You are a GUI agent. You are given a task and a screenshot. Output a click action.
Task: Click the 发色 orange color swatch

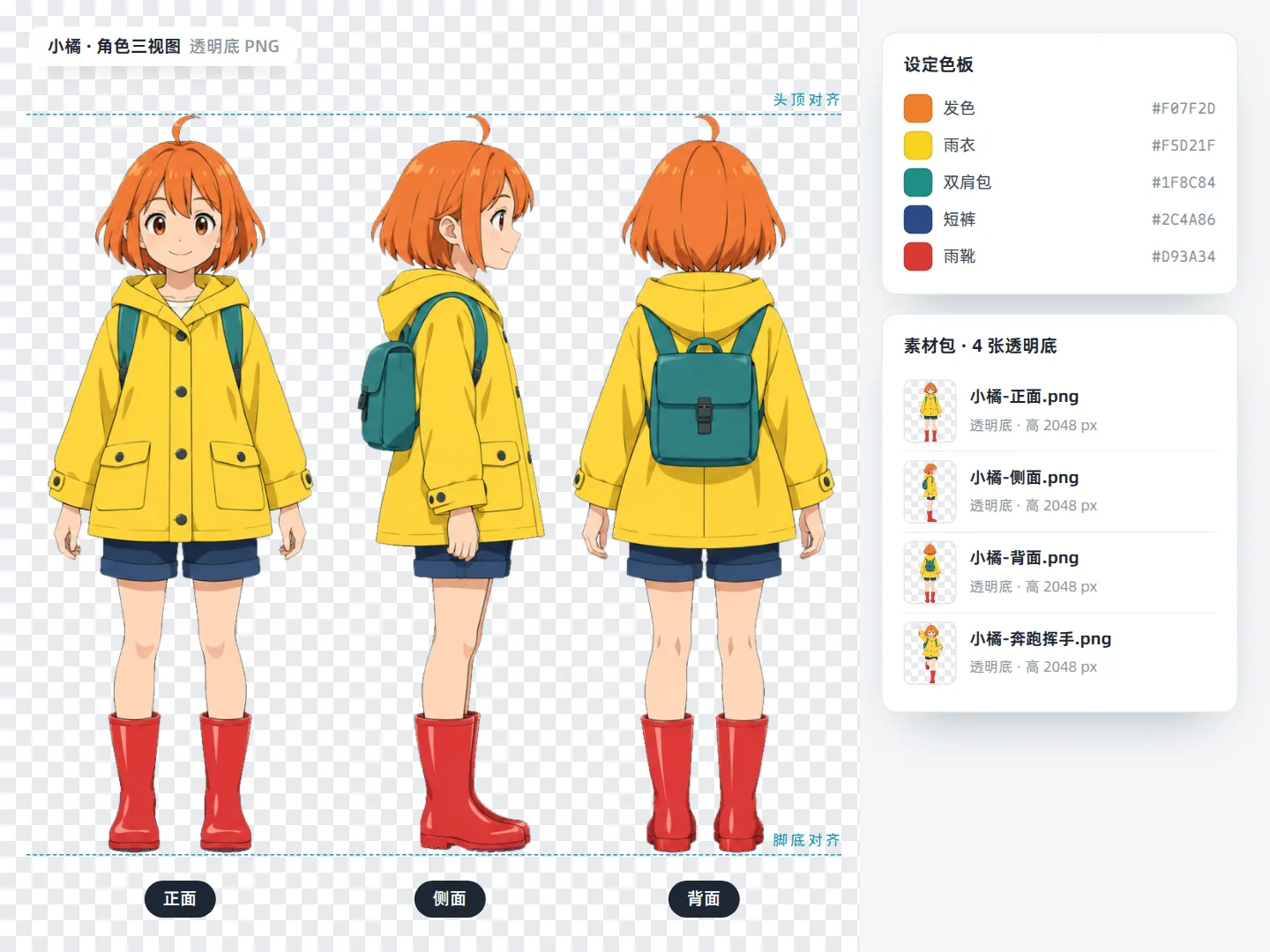click(x=918, y=108)
